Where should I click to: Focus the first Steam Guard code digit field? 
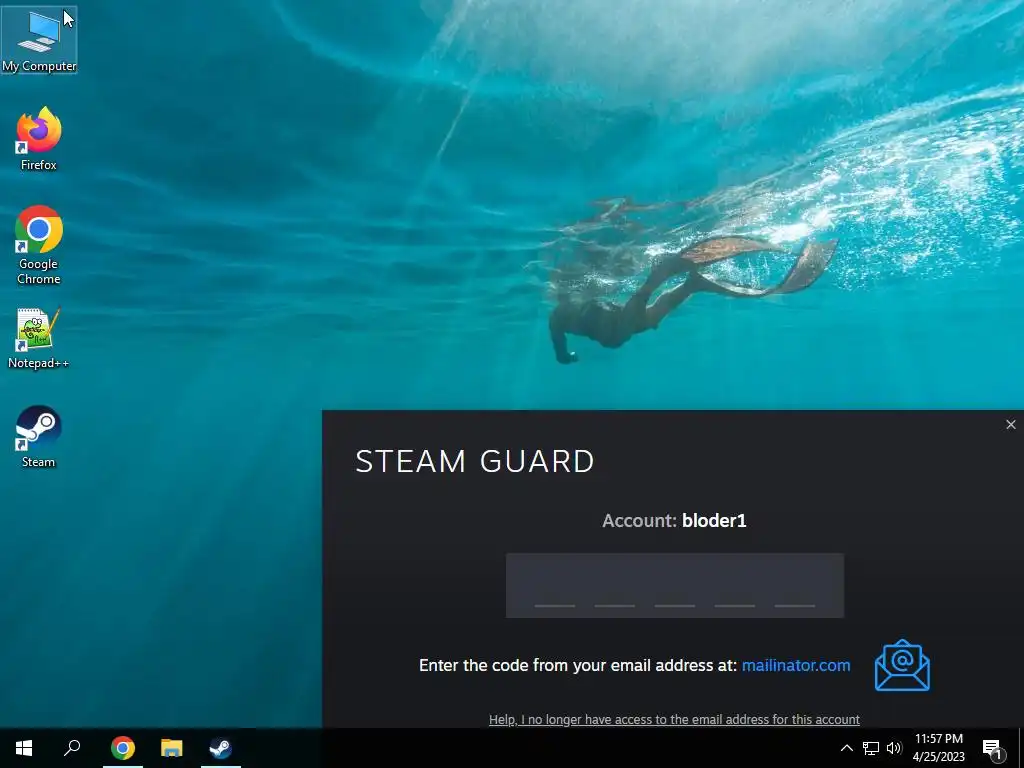click(555, 586)
